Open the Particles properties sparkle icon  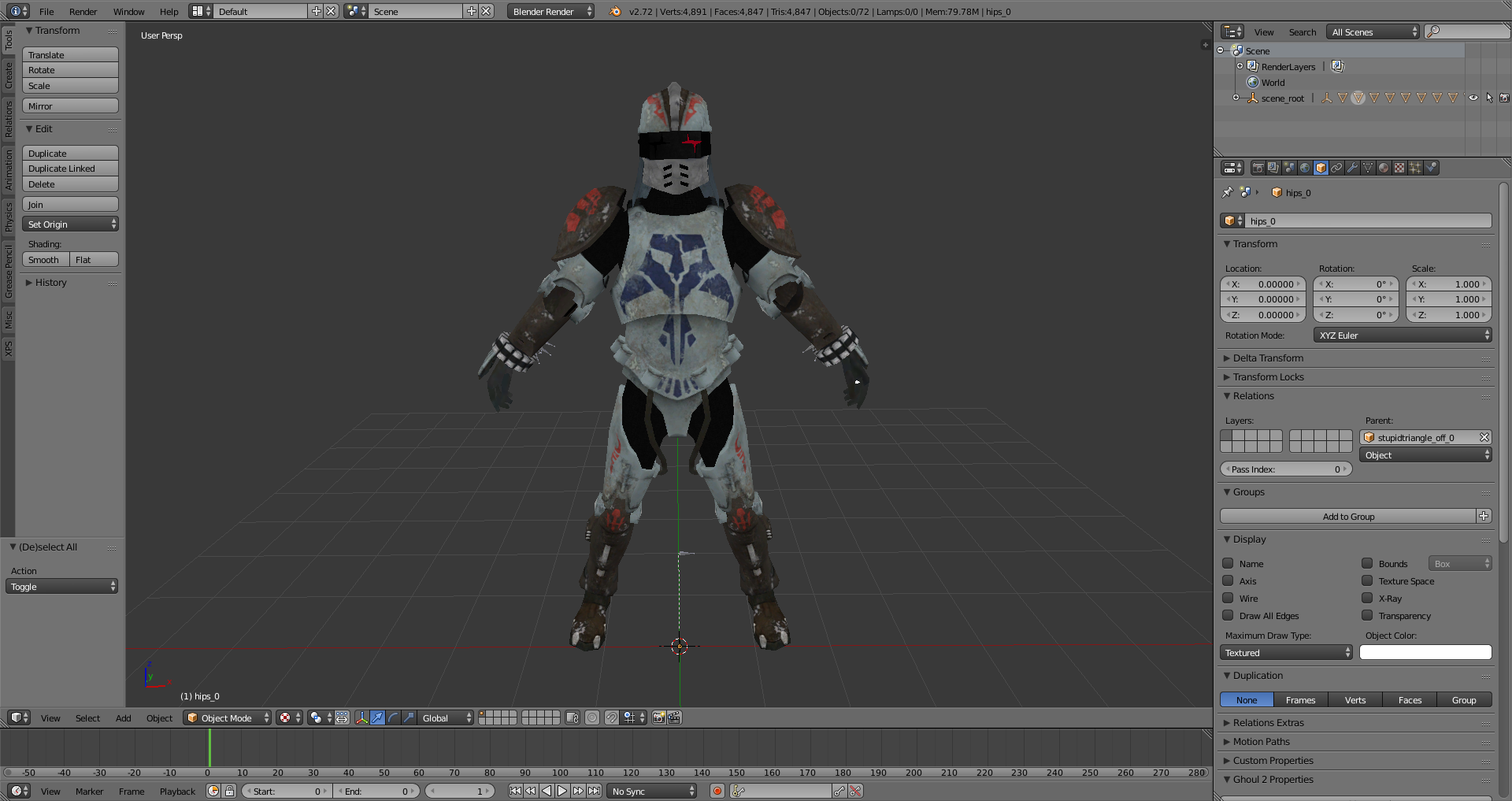tap(1415, 168)
